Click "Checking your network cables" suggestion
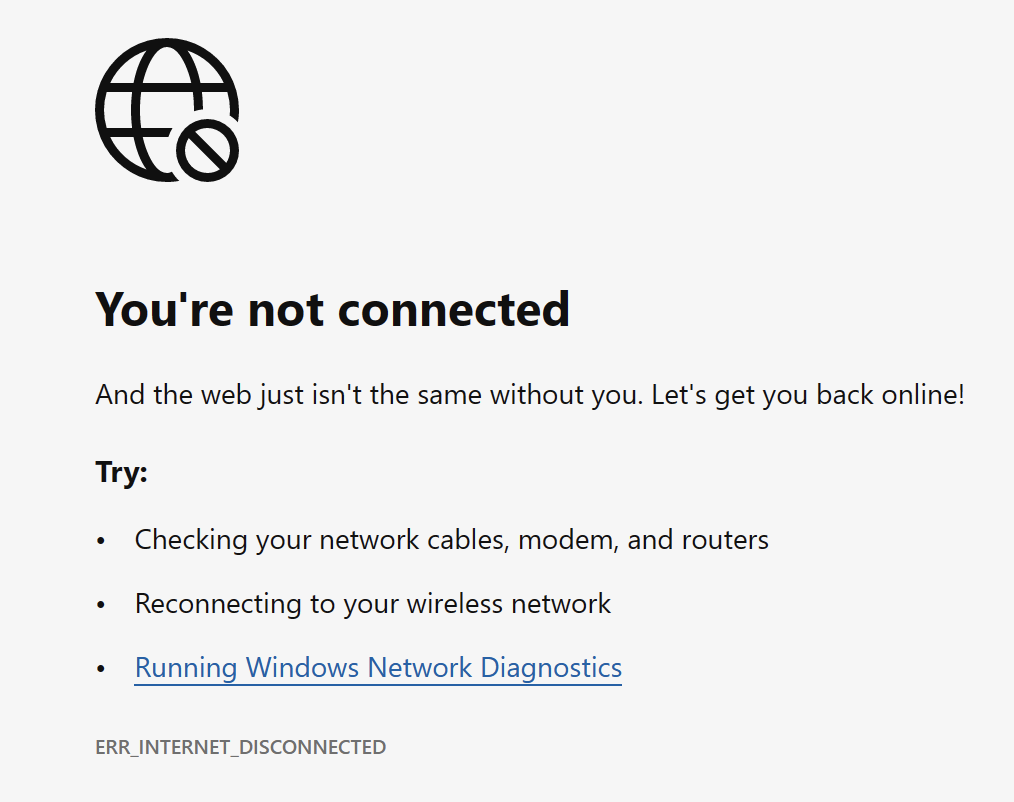This screenshot has height=802, width=1014. click(321, 540)
